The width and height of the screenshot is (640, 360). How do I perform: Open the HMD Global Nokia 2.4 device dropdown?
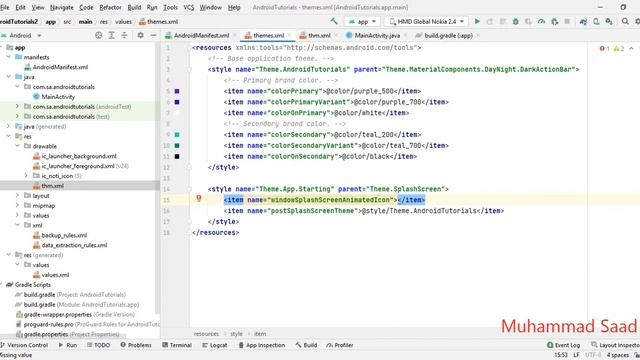click(x=427, y=21)
